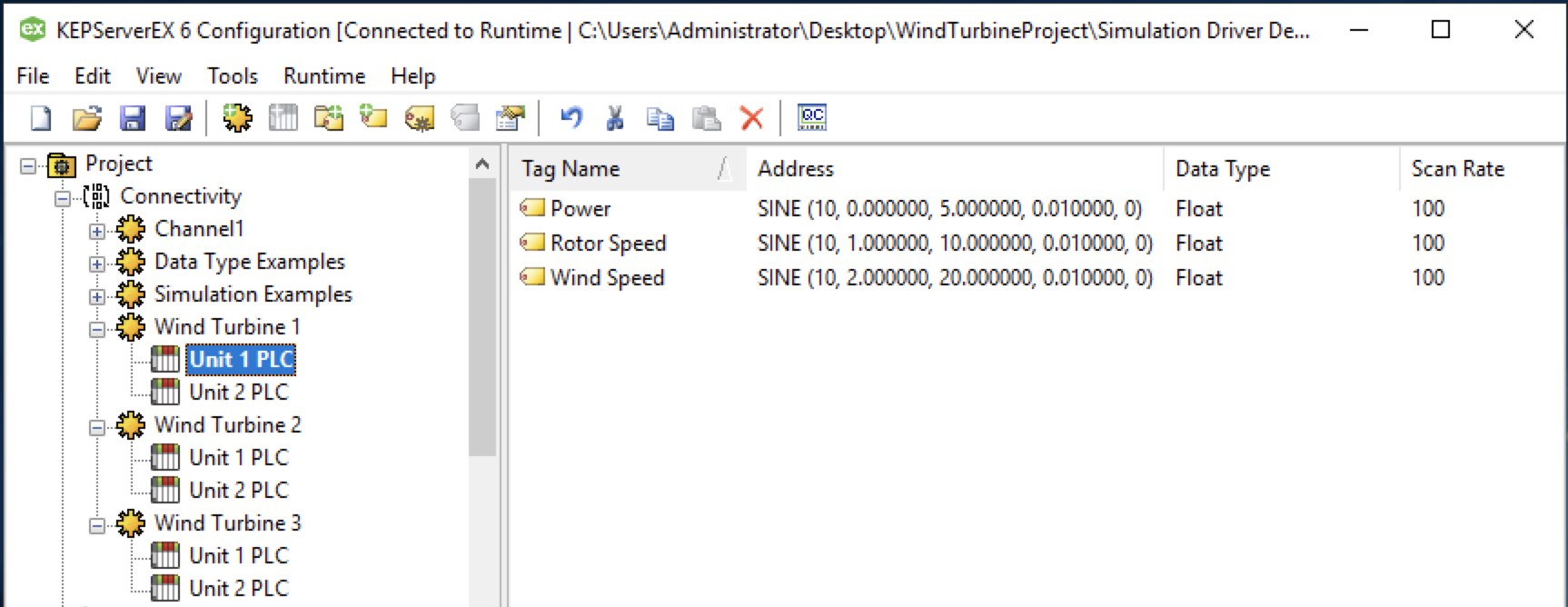The height and width of the screenshot is (607, 1568).
Task: Click the Properties toolbar icon
Action: pos(510,118)
